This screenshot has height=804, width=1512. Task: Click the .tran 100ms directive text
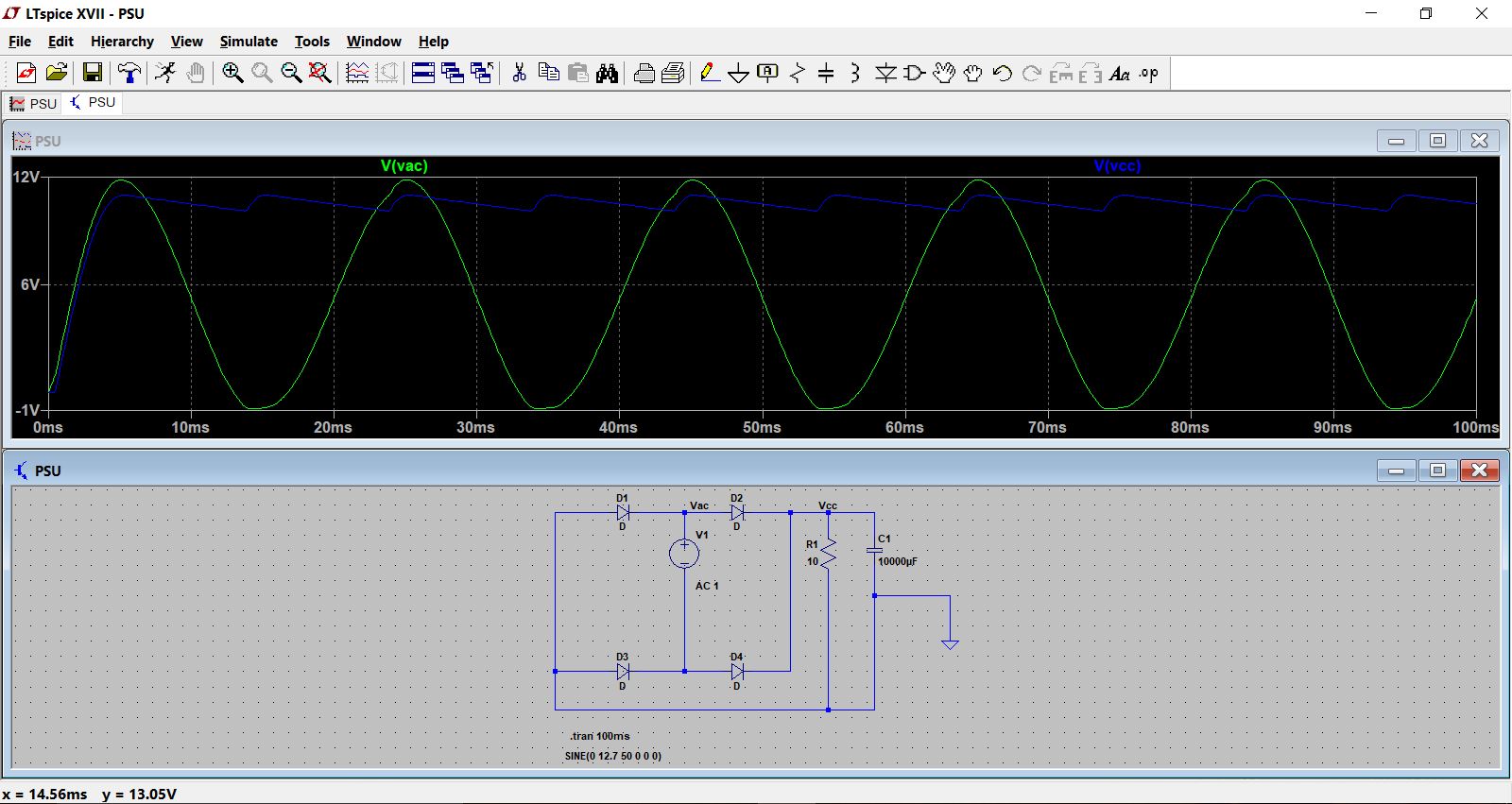[x=600, y=736]
